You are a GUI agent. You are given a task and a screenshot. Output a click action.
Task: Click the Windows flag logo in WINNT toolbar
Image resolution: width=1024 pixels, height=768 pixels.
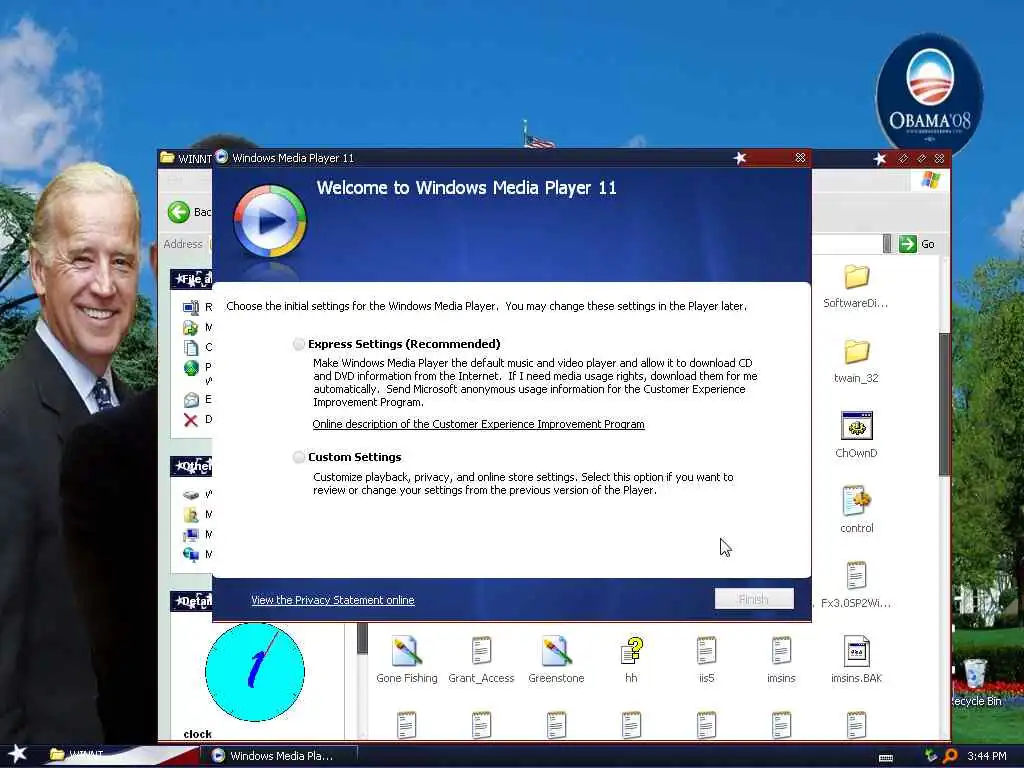931,180
